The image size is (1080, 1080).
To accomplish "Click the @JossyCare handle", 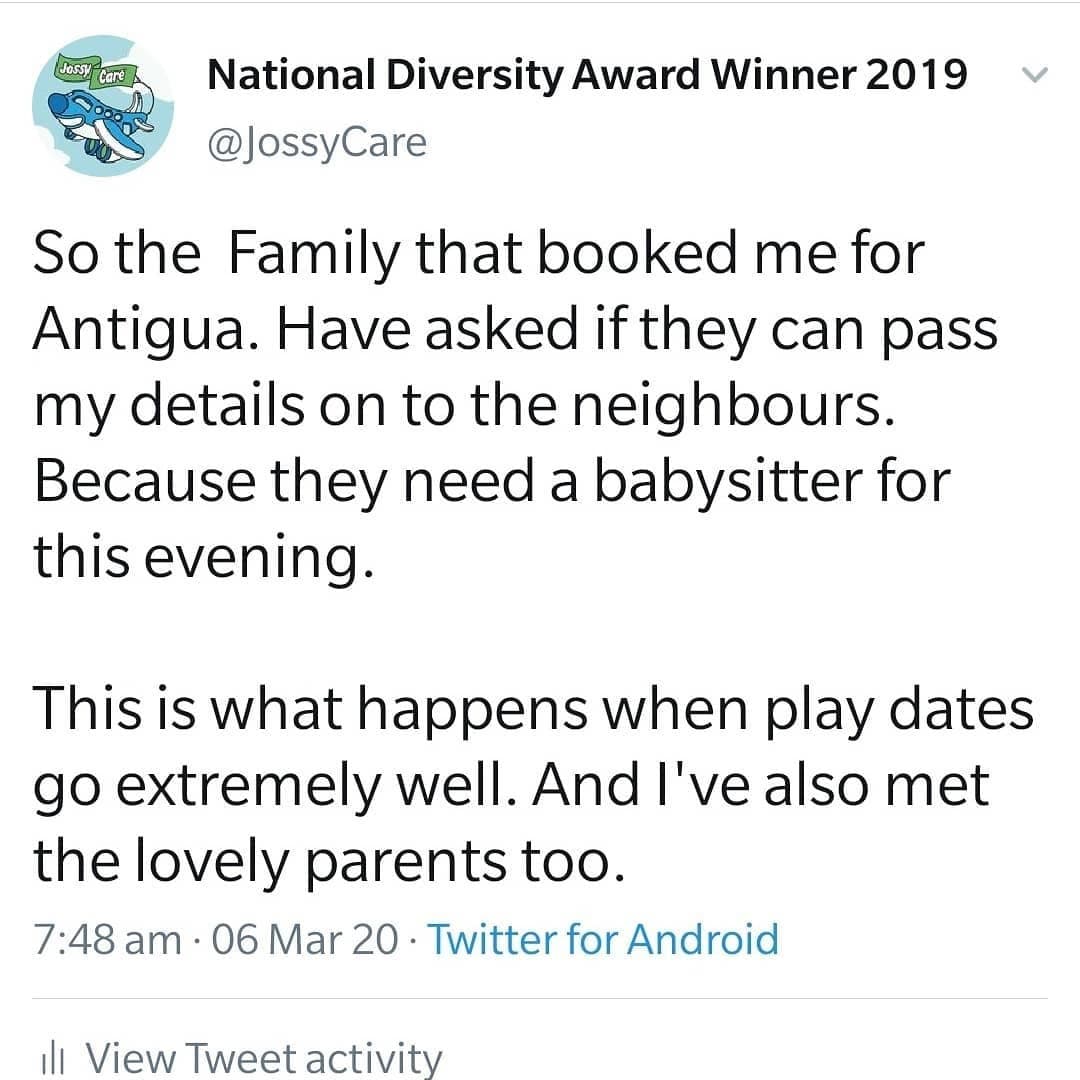I will coord(318,143).
